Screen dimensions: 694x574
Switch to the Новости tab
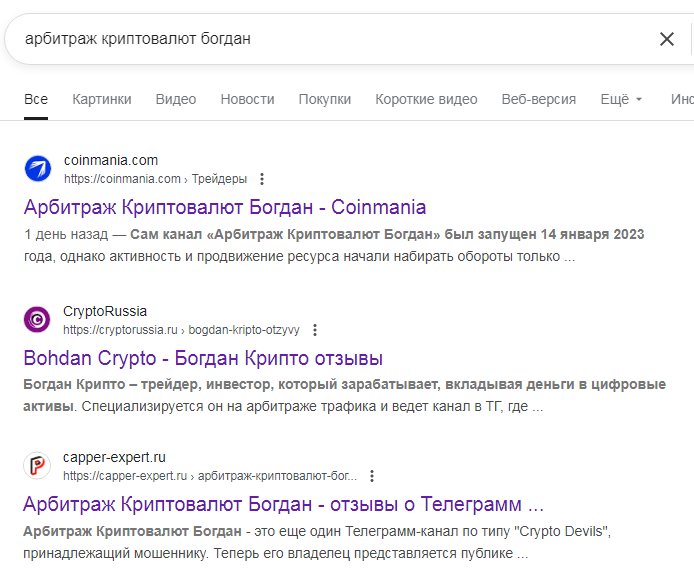pos(247,99)
